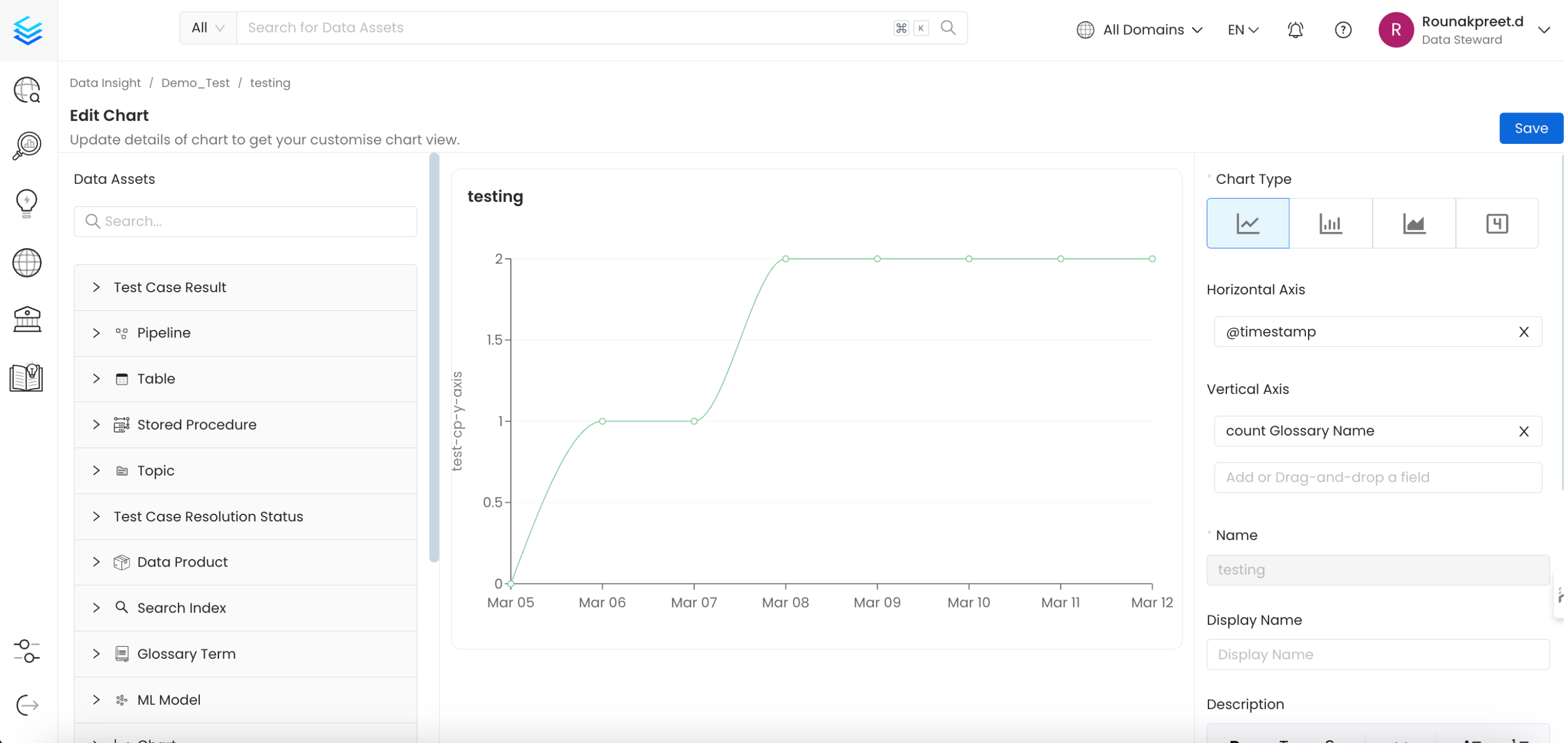Open the All Domains dropdown
1568x743 pixels.
(1141, 29)
